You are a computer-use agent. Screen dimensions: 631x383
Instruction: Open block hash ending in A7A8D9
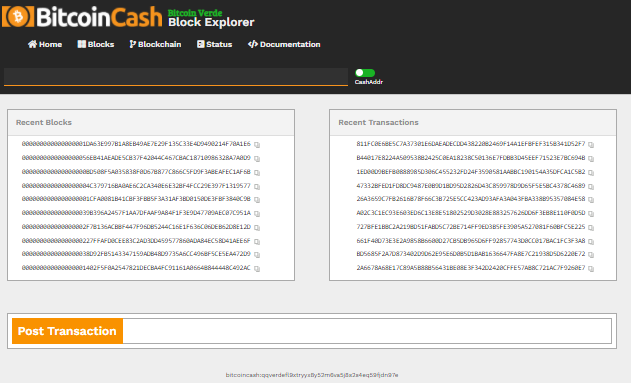click(x=136, y=158)
